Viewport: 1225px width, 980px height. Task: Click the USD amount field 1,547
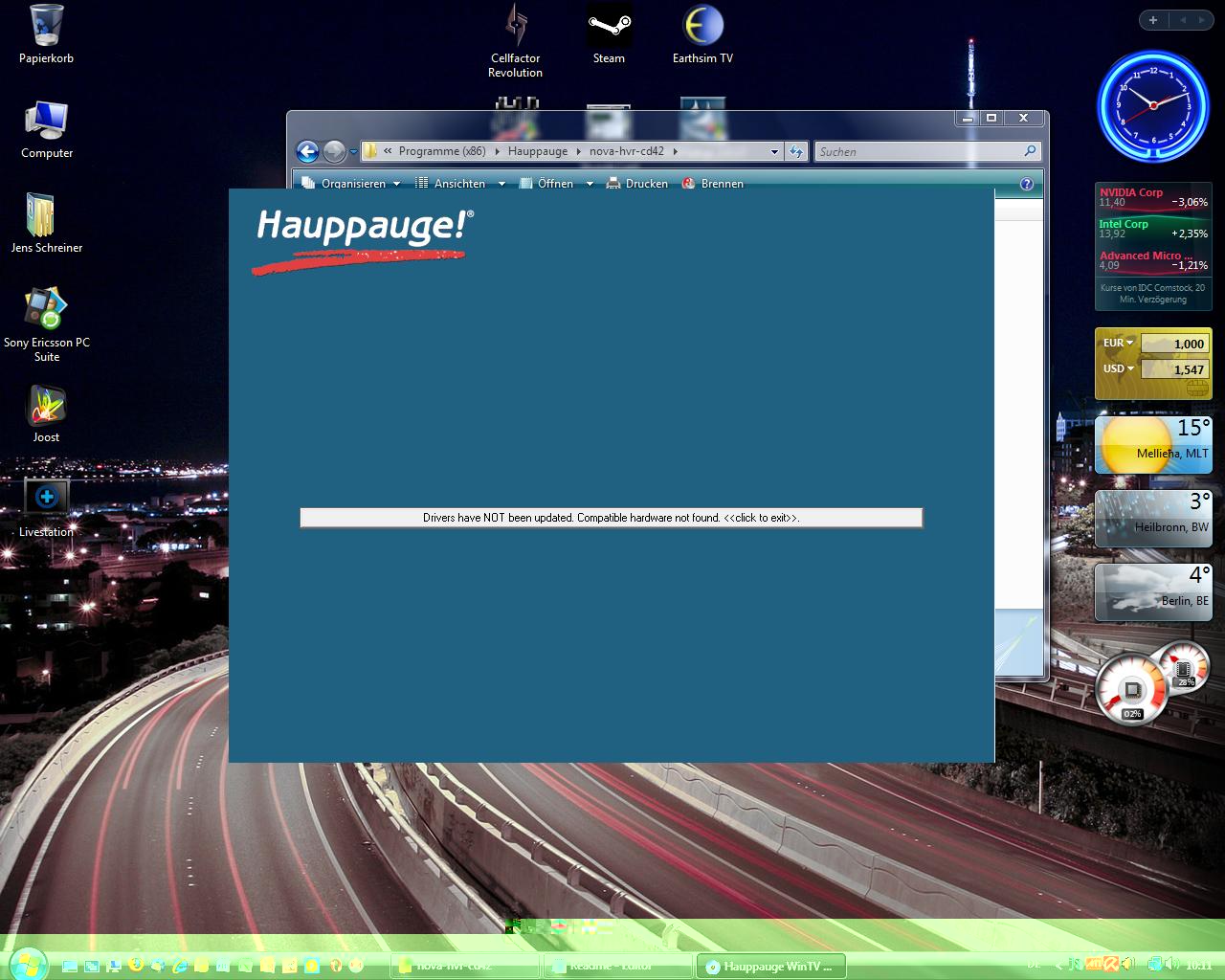tap(1175, 369)
